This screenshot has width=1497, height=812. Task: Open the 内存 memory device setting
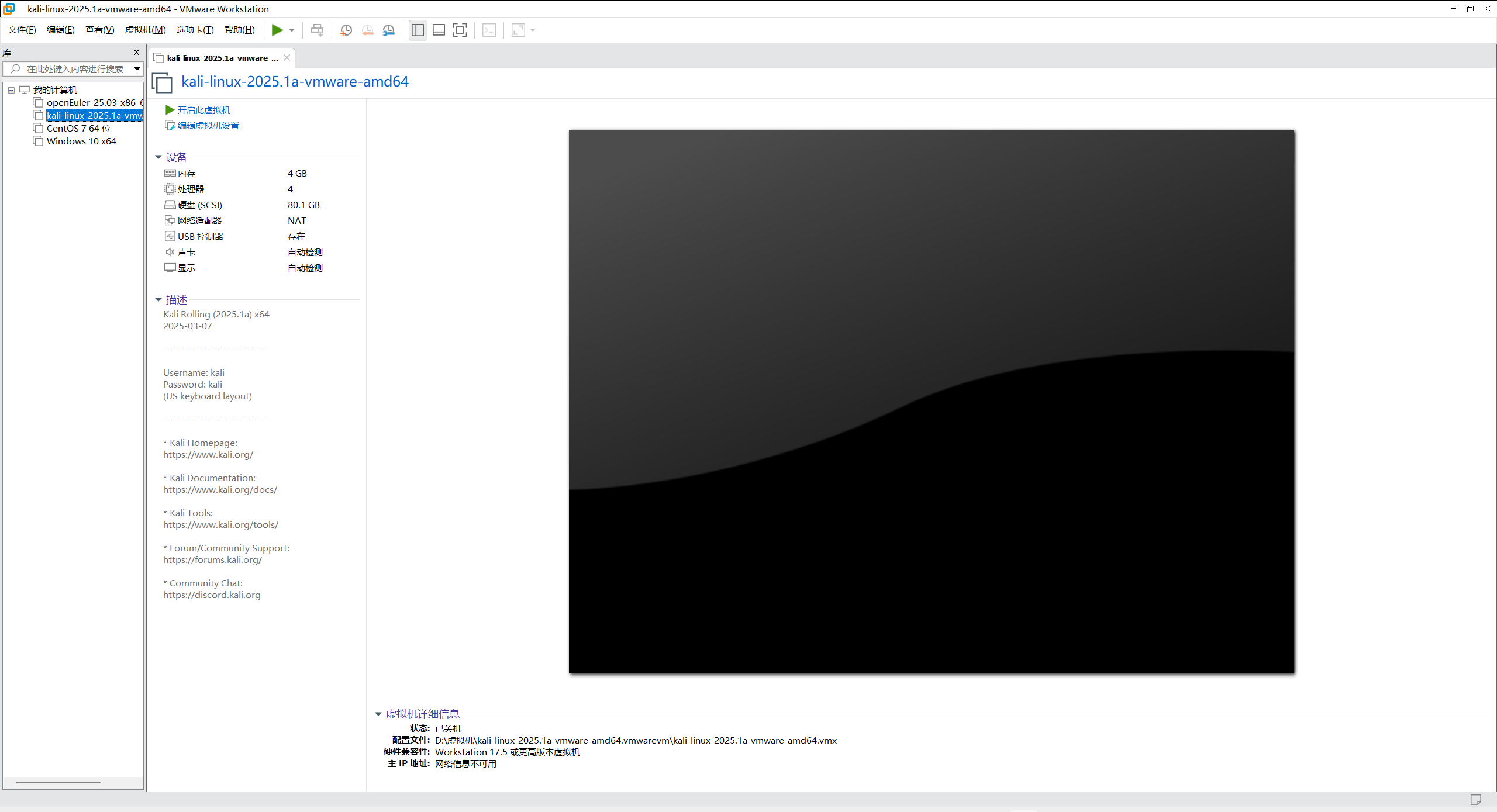pyautogui.click(x=187, y=174)
